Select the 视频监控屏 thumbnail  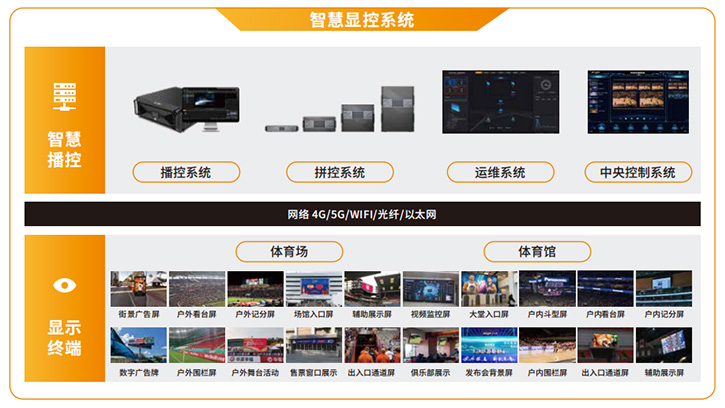[x=430, y=288]
